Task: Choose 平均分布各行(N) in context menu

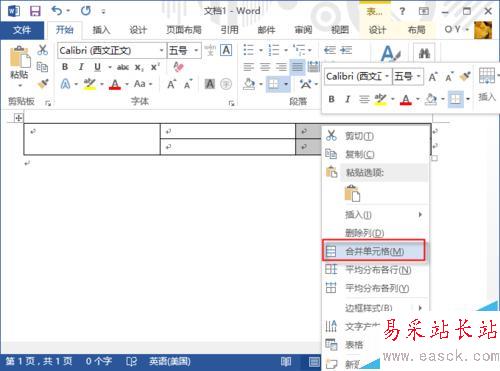Action: click(378, 270)
